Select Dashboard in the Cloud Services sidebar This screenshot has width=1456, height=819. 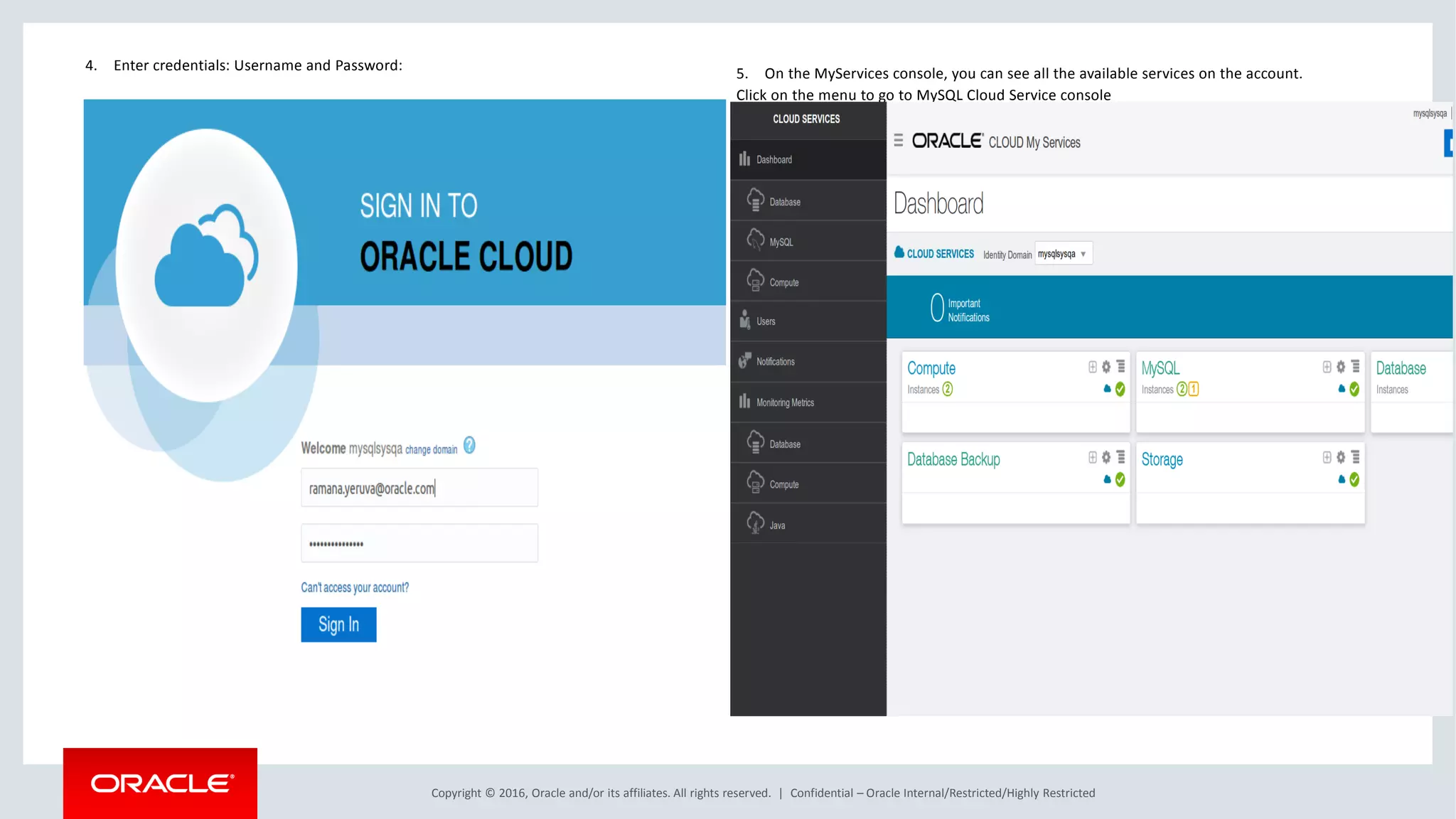[x=808, y=159]
